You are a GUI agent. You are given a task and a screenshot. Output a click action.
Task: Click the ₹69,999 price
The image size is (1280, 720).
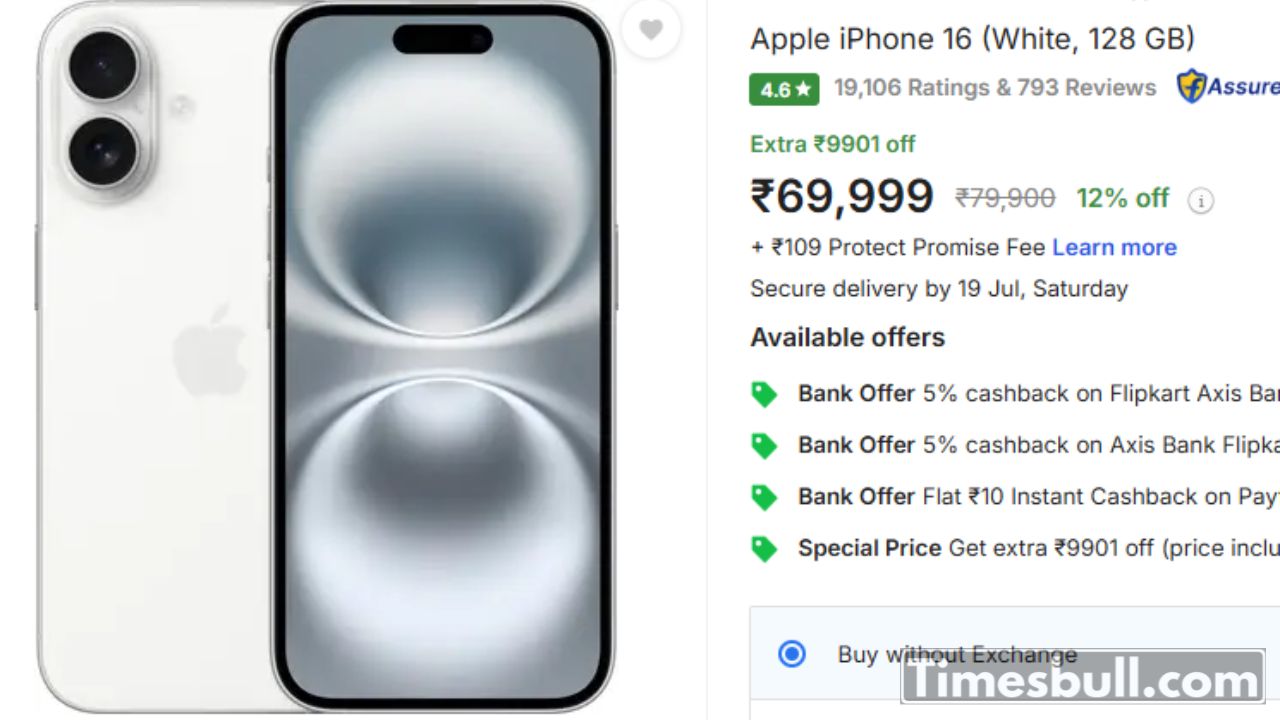pyautogui.click(x=842, y=196)
